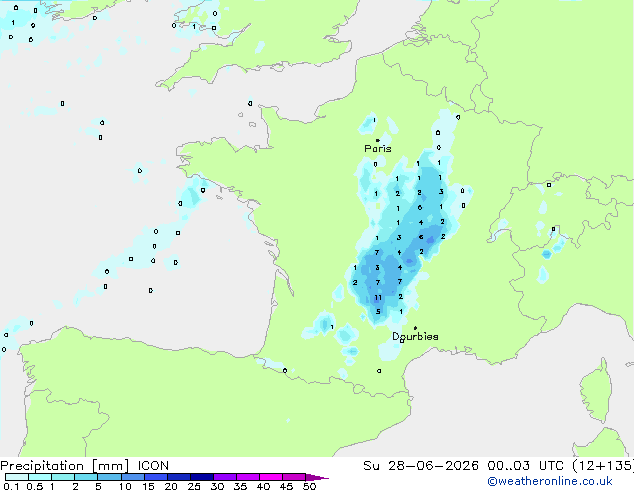Pick the 0.1–0.5 mm legend swatch
This screenshot has width=634, height=490.
coord(17,477)
